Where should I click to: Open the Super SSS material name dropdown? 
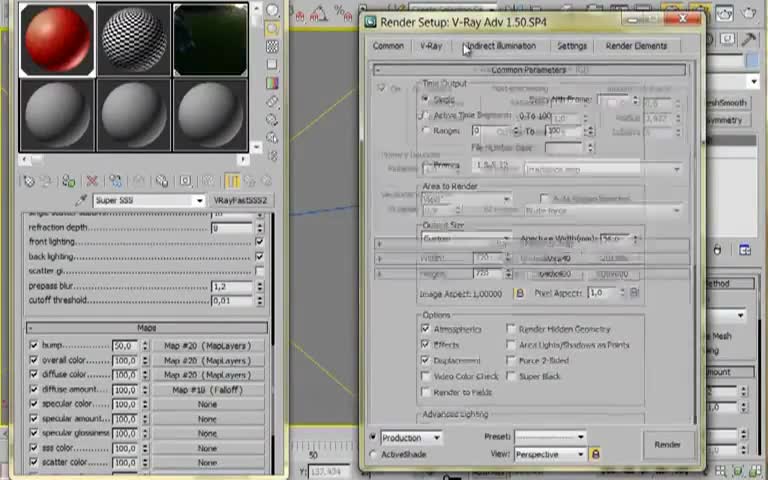pos(199,200)
